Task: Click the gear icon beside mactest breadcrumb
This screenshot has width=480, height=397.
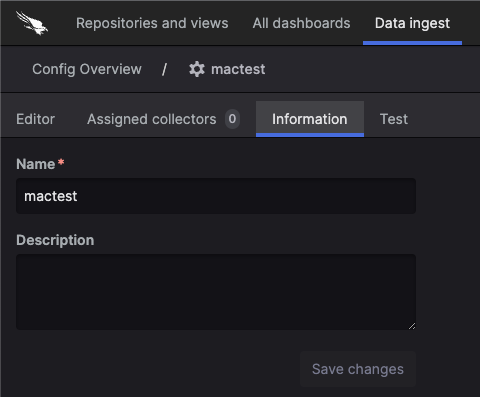Action: point(197,69)
